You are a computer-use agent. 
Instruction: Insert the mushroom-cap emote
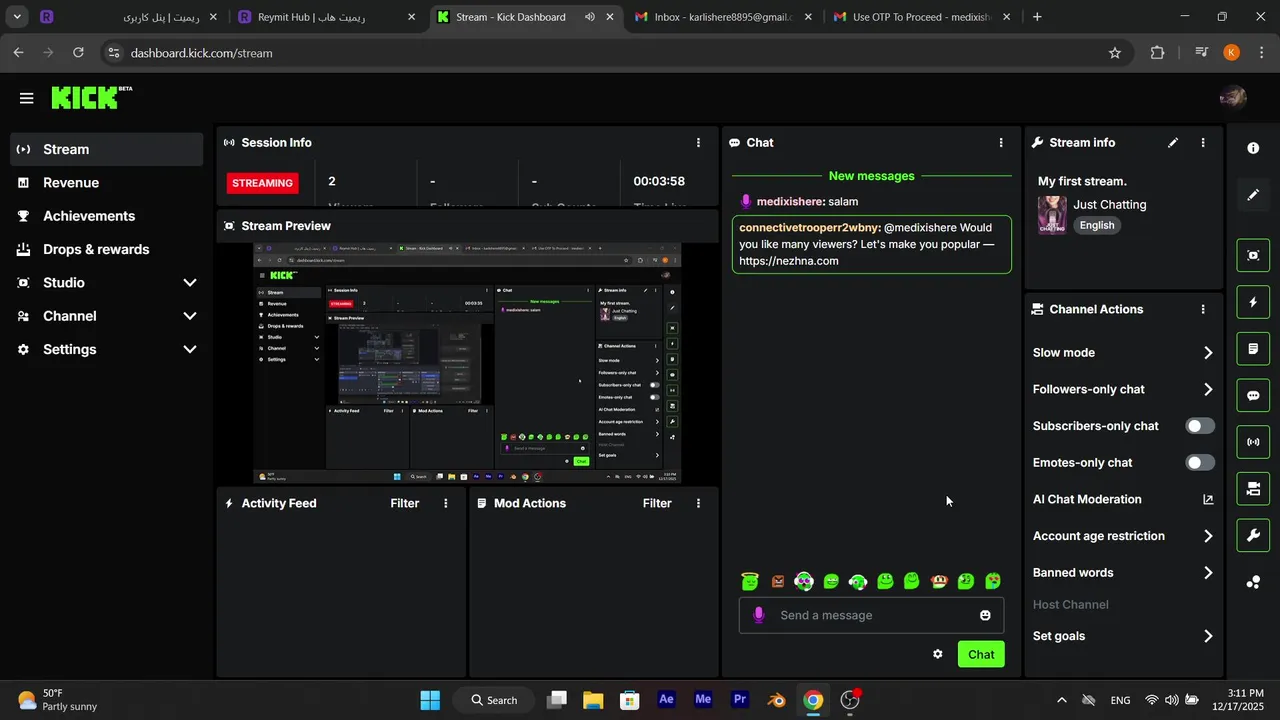click(x=939, y=581)
